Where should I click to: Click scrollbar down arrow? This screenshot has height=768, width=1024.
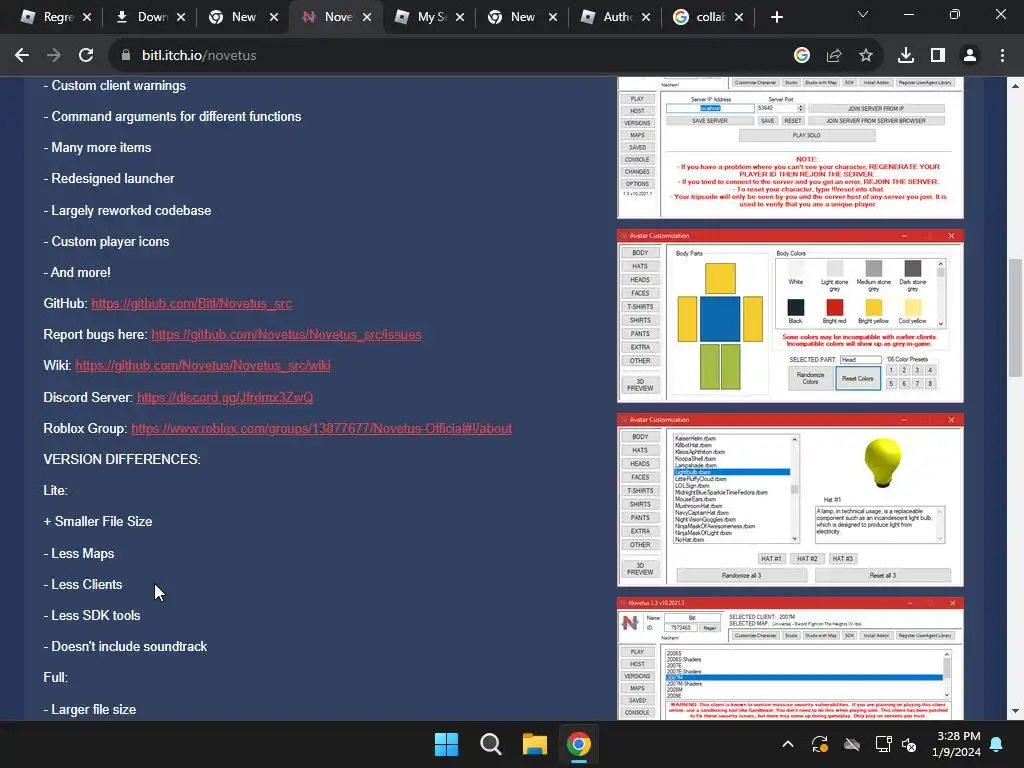tap(1014, 711)
